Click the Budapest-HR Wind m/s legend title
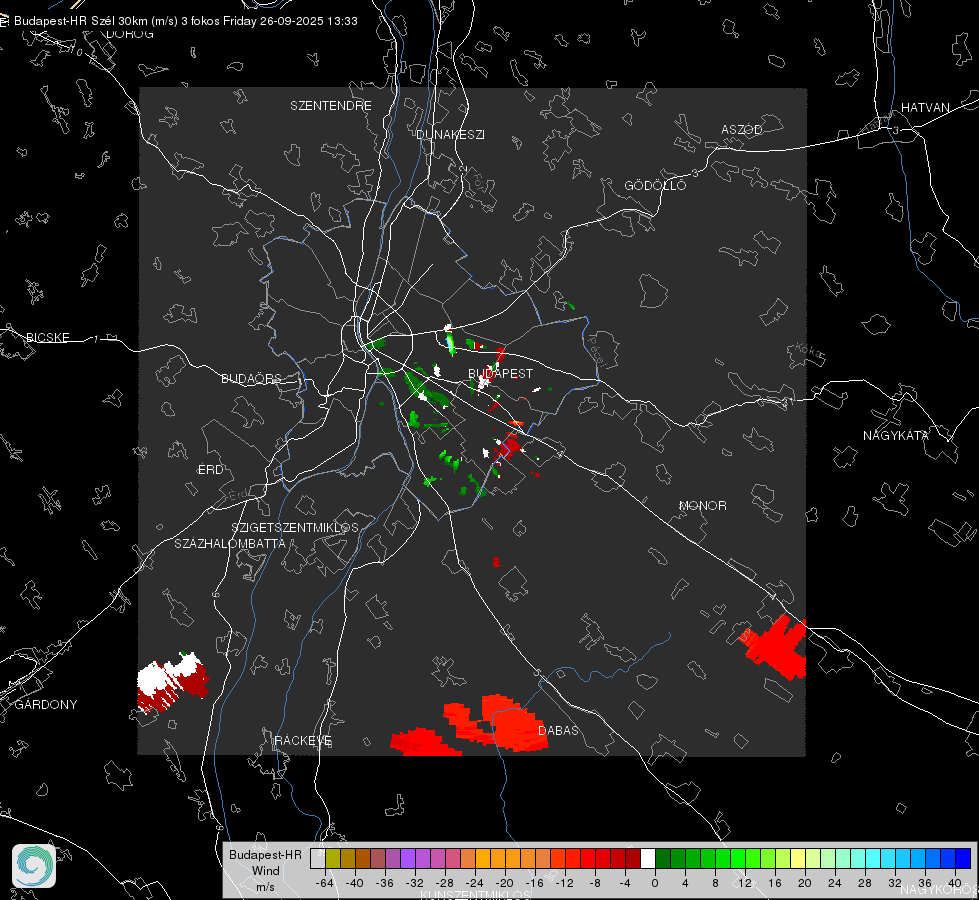Viewport: 979px width, 900px height. (265, 871)
